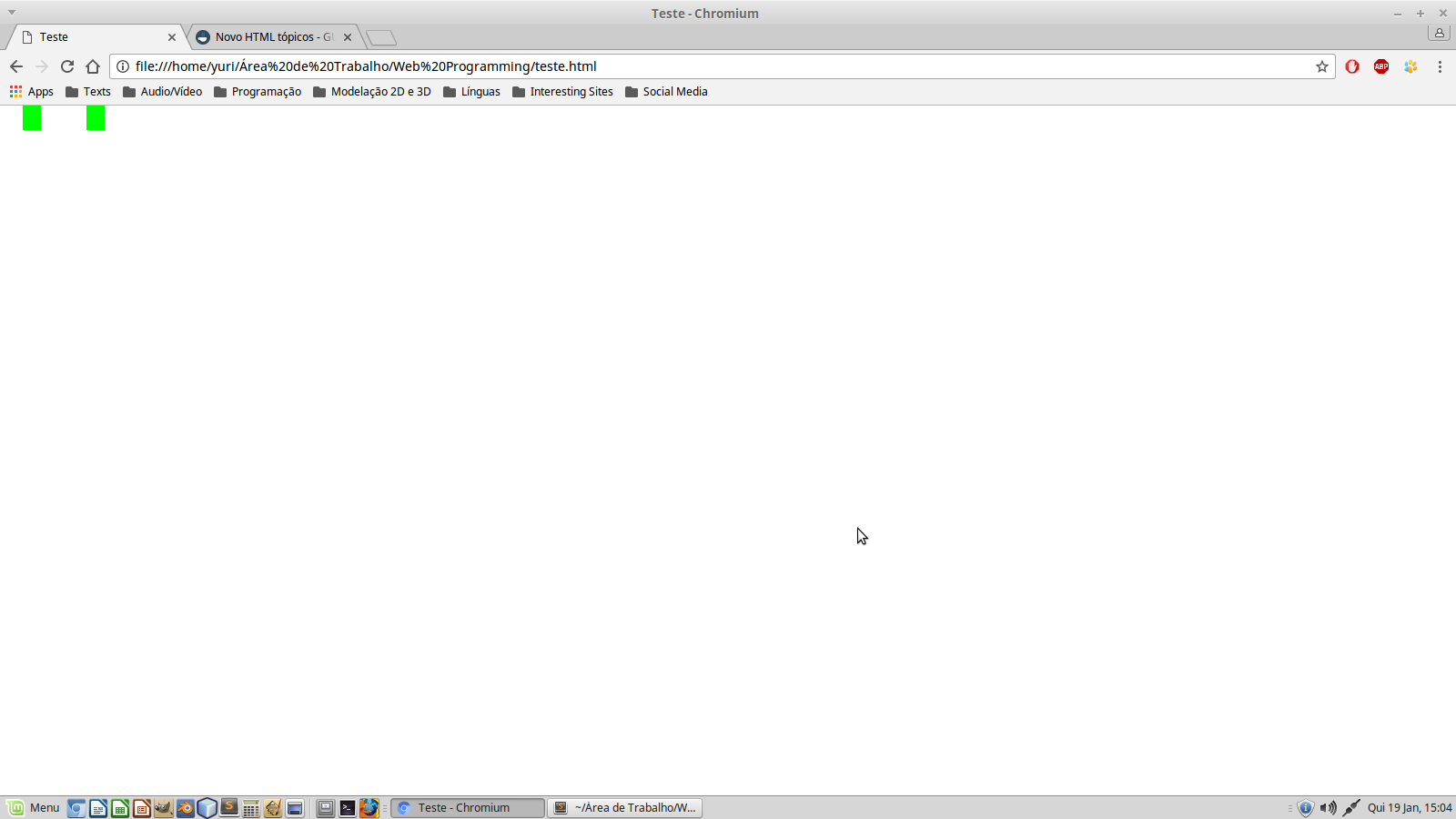The height and width of the screenshot is (819, 1456).
Task: Launch the terminal from the panel
Action: point(348,808)
